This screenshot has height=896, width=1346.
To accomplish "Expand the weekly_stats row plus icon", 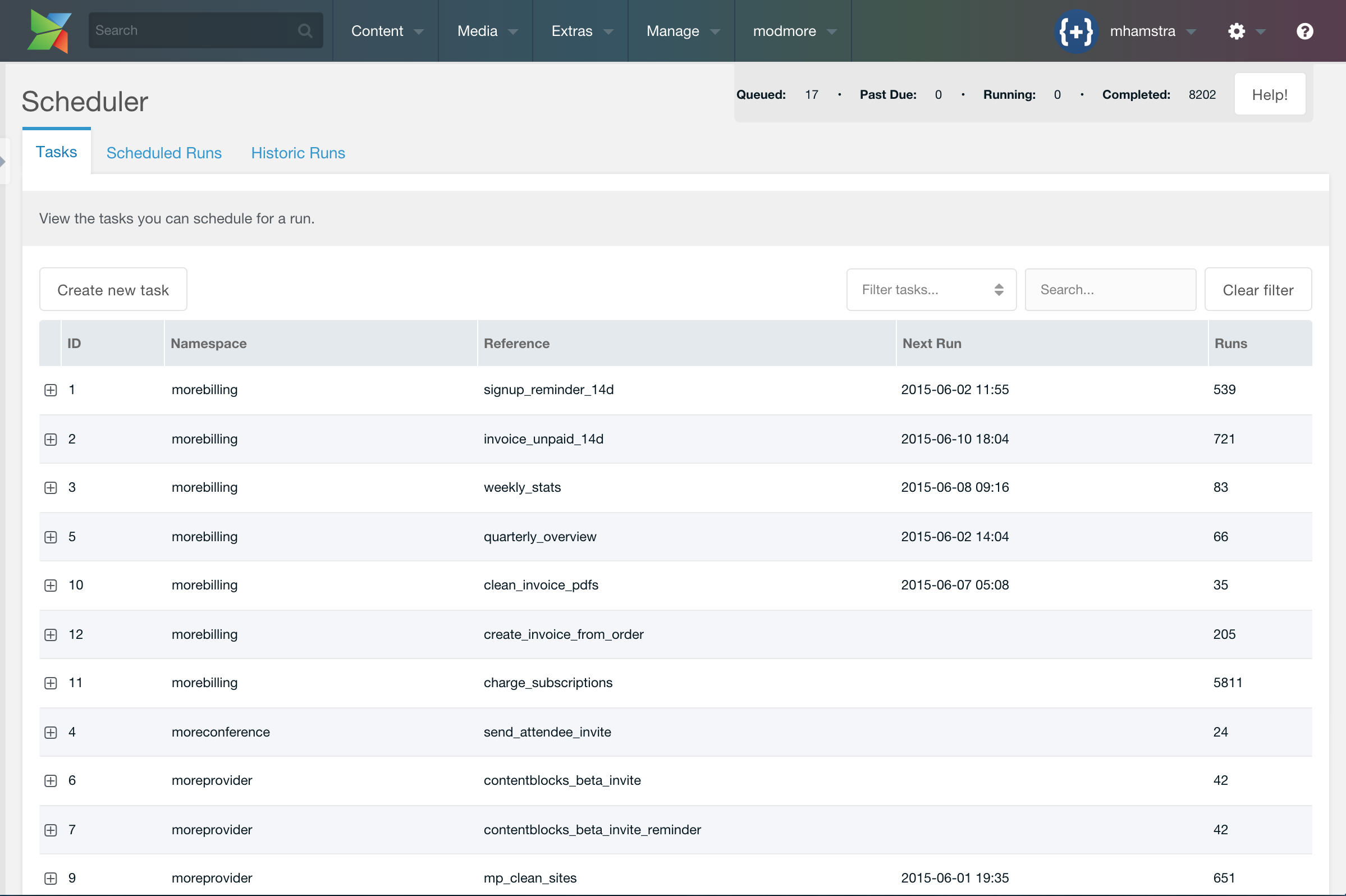I will point(51,488).
